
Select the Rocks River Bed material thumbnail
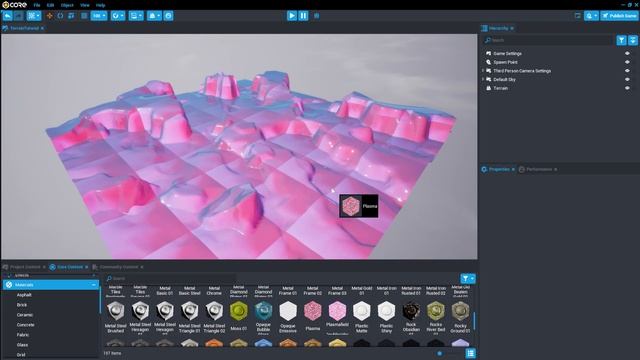tap(436, 311)
